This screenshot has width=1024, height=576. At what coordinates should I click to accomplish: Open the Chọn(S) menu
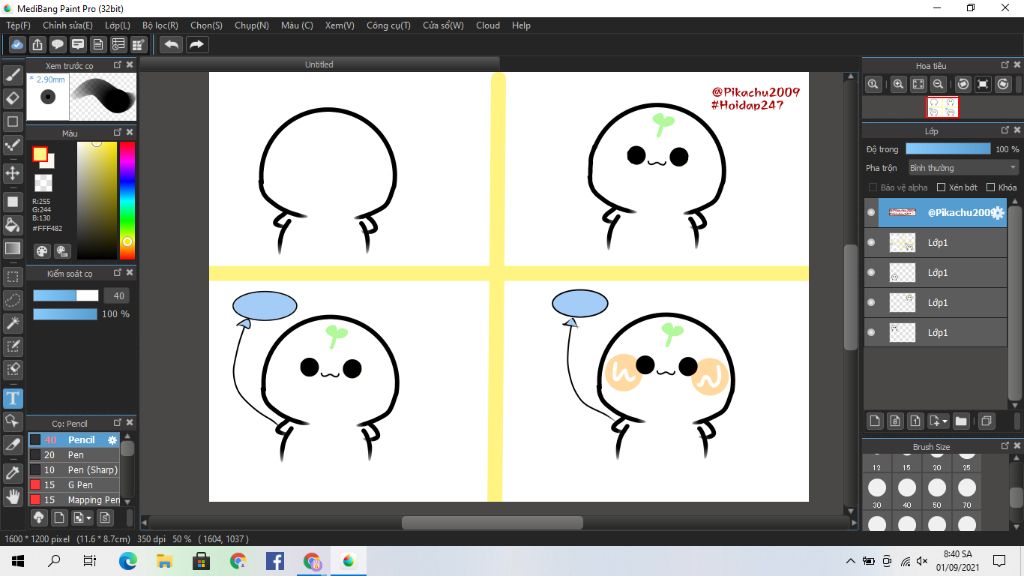206,25
